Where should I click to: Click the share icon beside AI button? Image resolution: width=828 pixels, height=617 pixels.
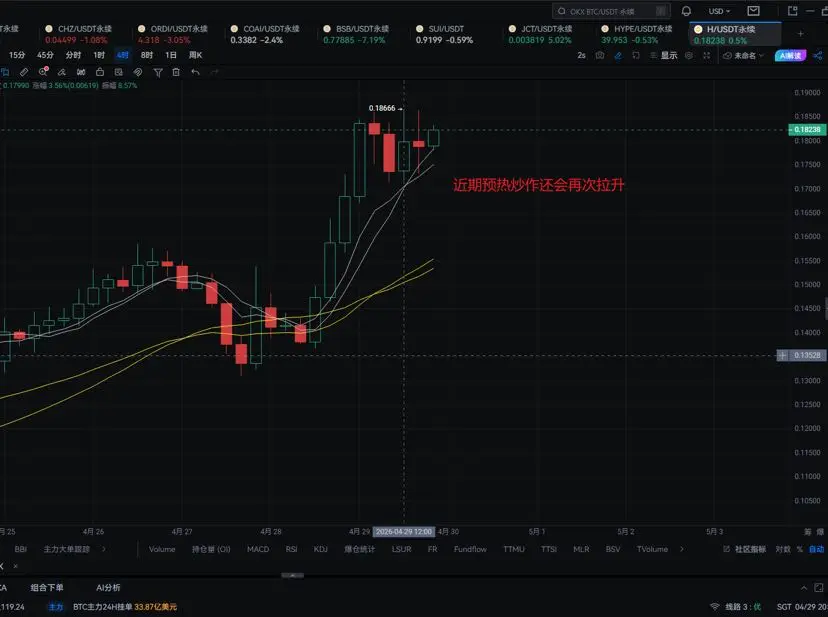tap(818, 55)
